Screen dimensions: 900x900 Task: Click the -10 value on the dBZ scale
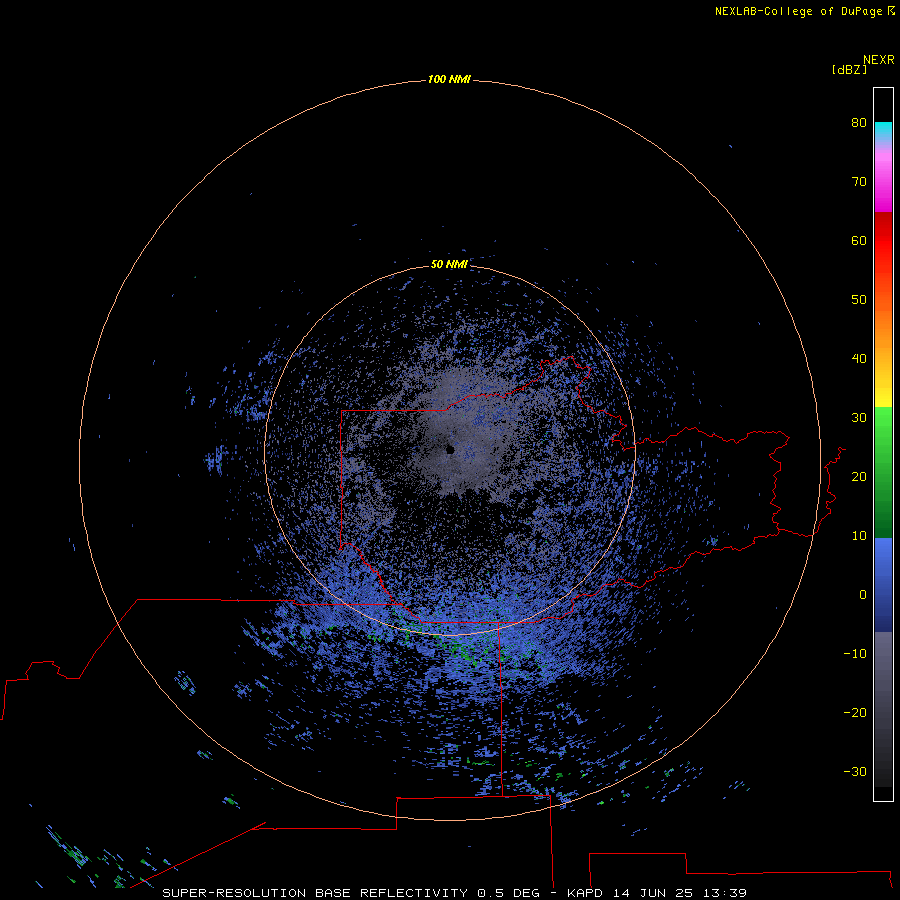click(855, 653)
